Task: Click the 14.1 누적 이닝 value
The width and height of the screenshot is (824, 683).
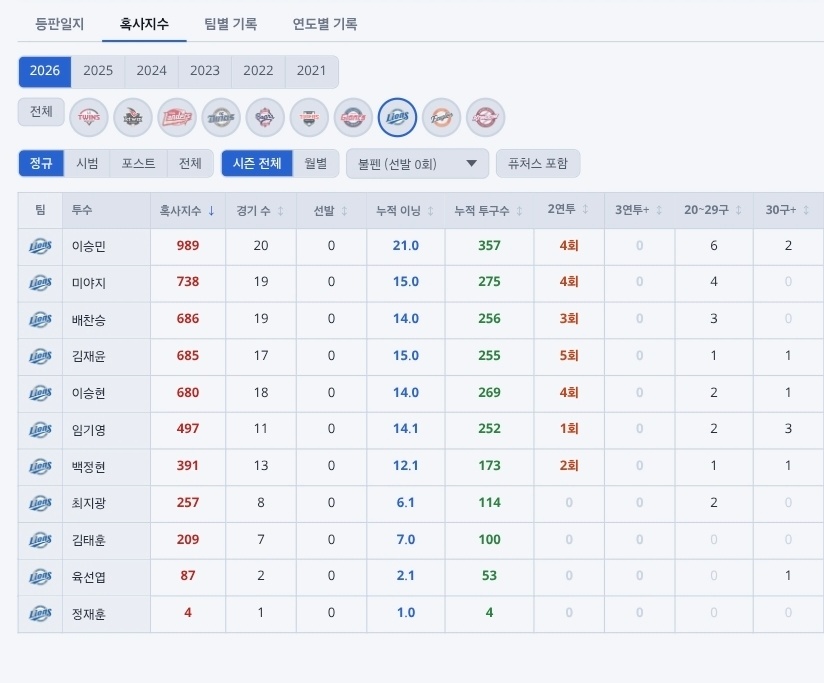Action: tap(406, 429)
